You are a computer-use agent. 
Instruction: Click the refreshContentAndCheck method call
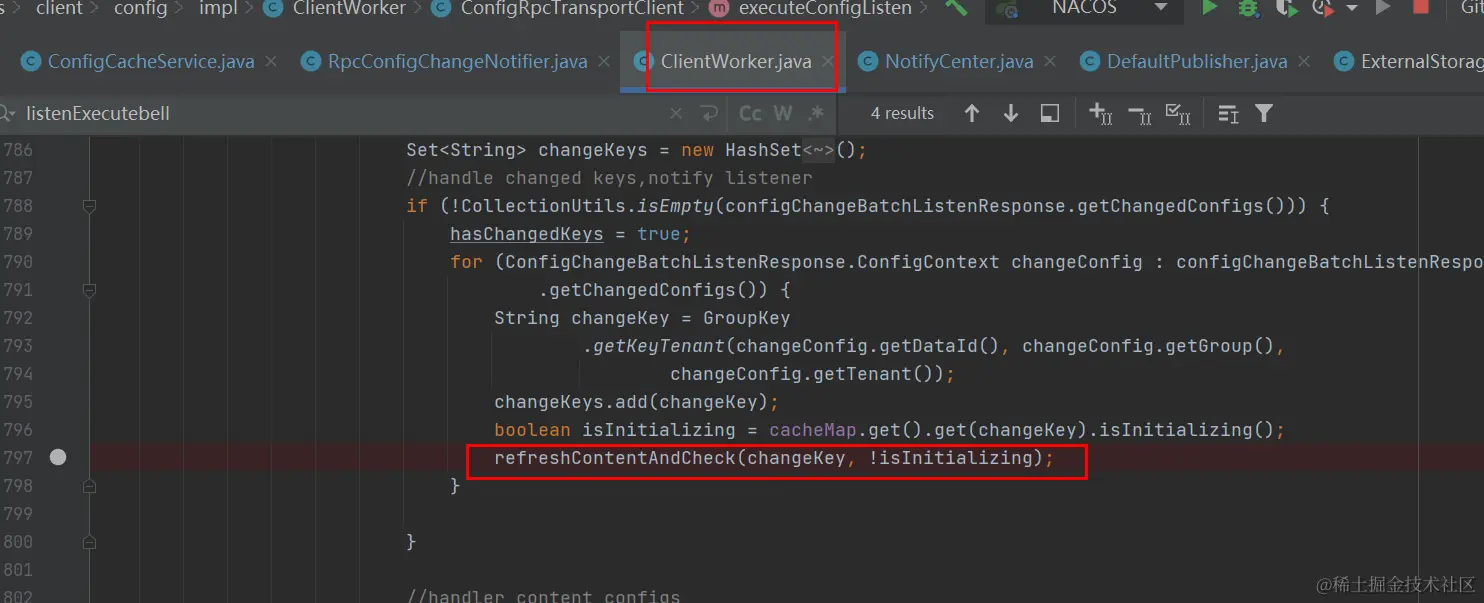point(615,458)
